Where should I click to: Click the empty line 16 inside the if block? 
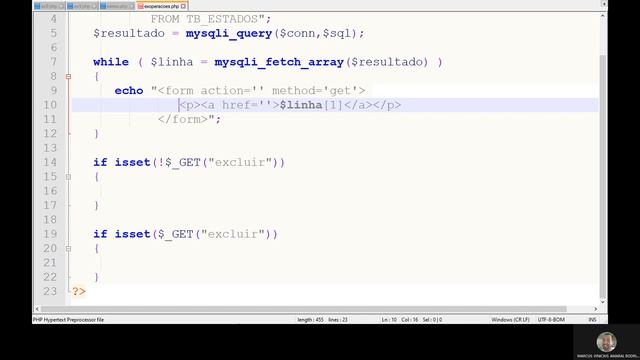click(335, 191)
